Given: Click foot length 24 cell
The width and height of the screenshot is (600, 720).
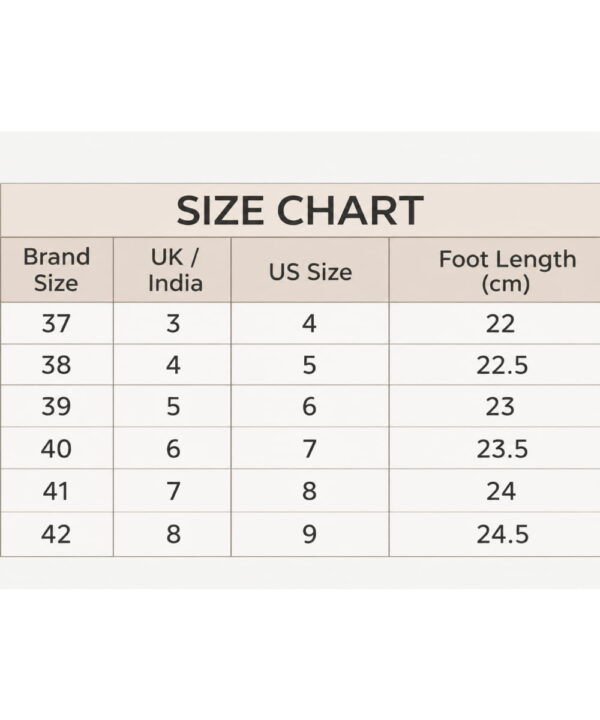Looking at the screenshot, I should [494, 491].
